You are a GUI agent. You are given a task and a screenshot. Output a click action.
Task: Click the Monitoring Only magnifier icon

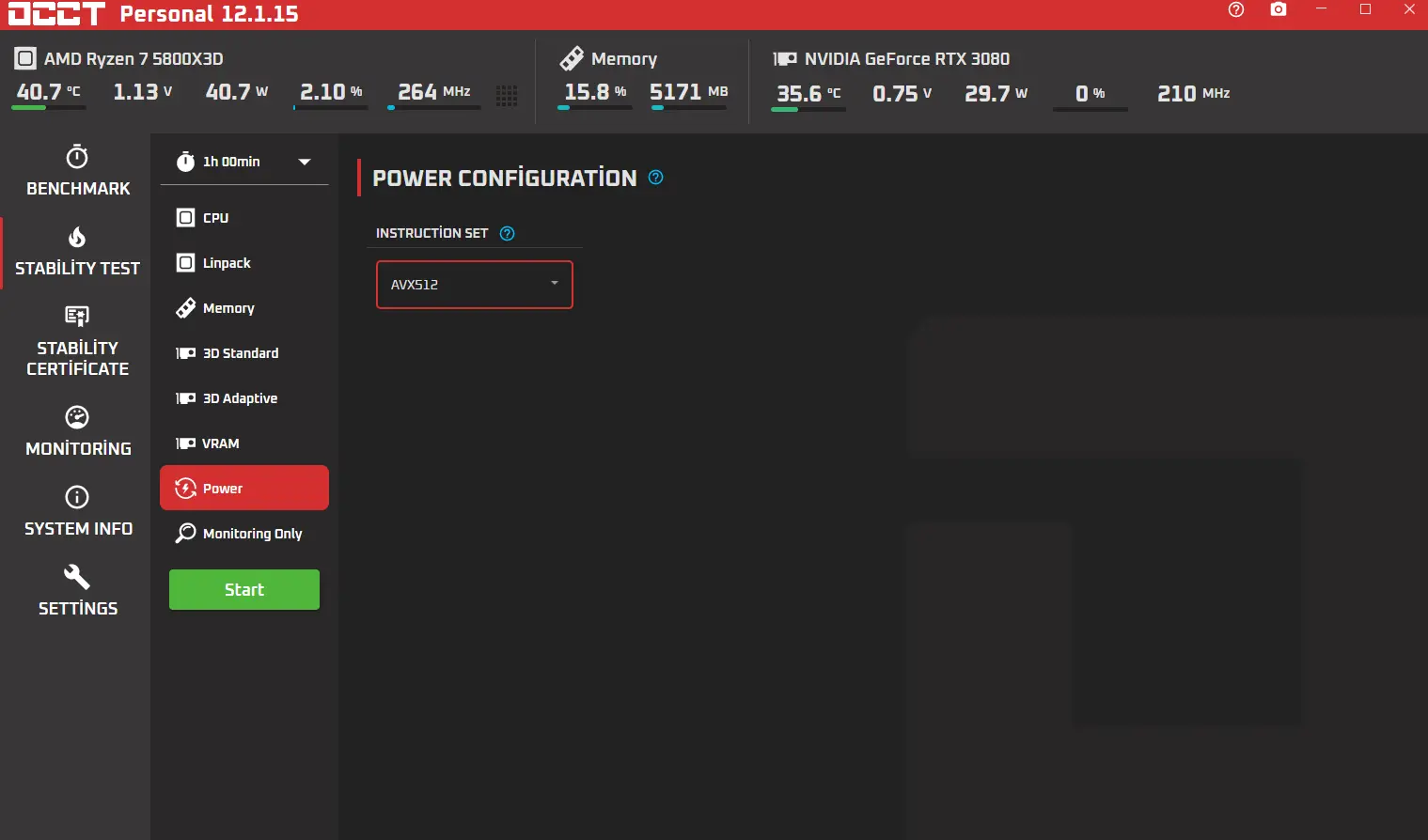tap(186, 534)
